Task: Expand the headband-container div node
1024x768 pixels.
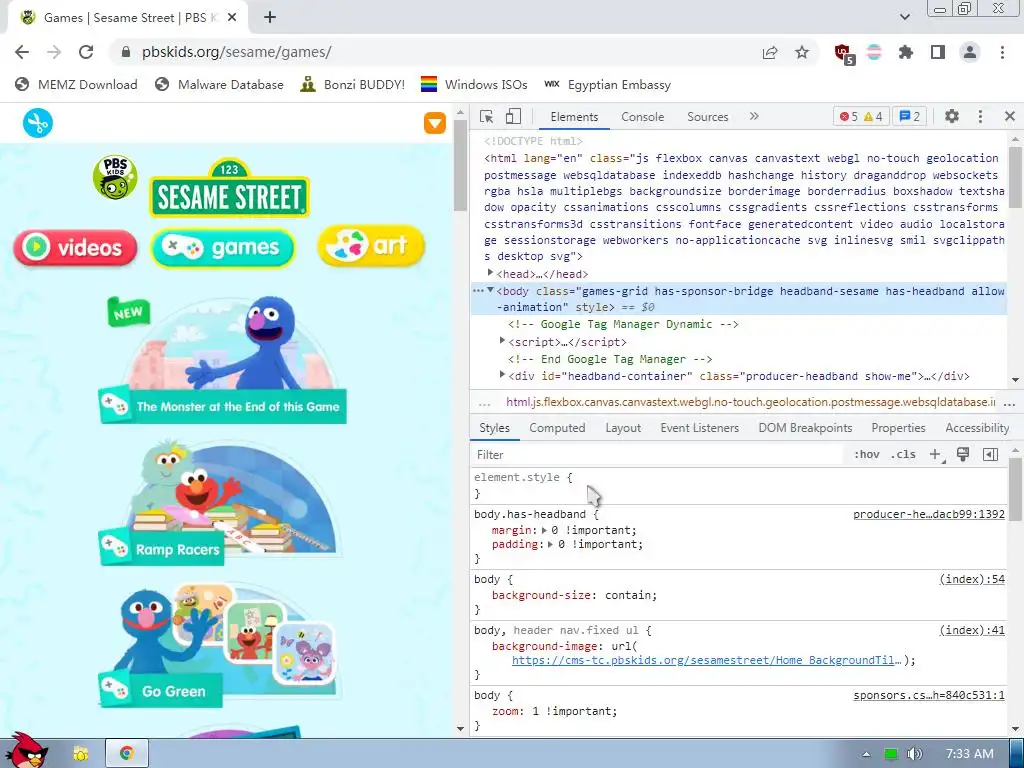Action: pos(502,375)
